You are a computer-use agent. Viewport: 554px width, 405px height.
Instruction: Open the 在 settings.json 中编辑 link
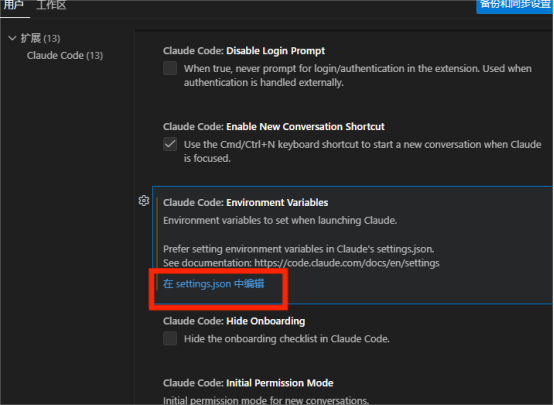coord(213,284)
